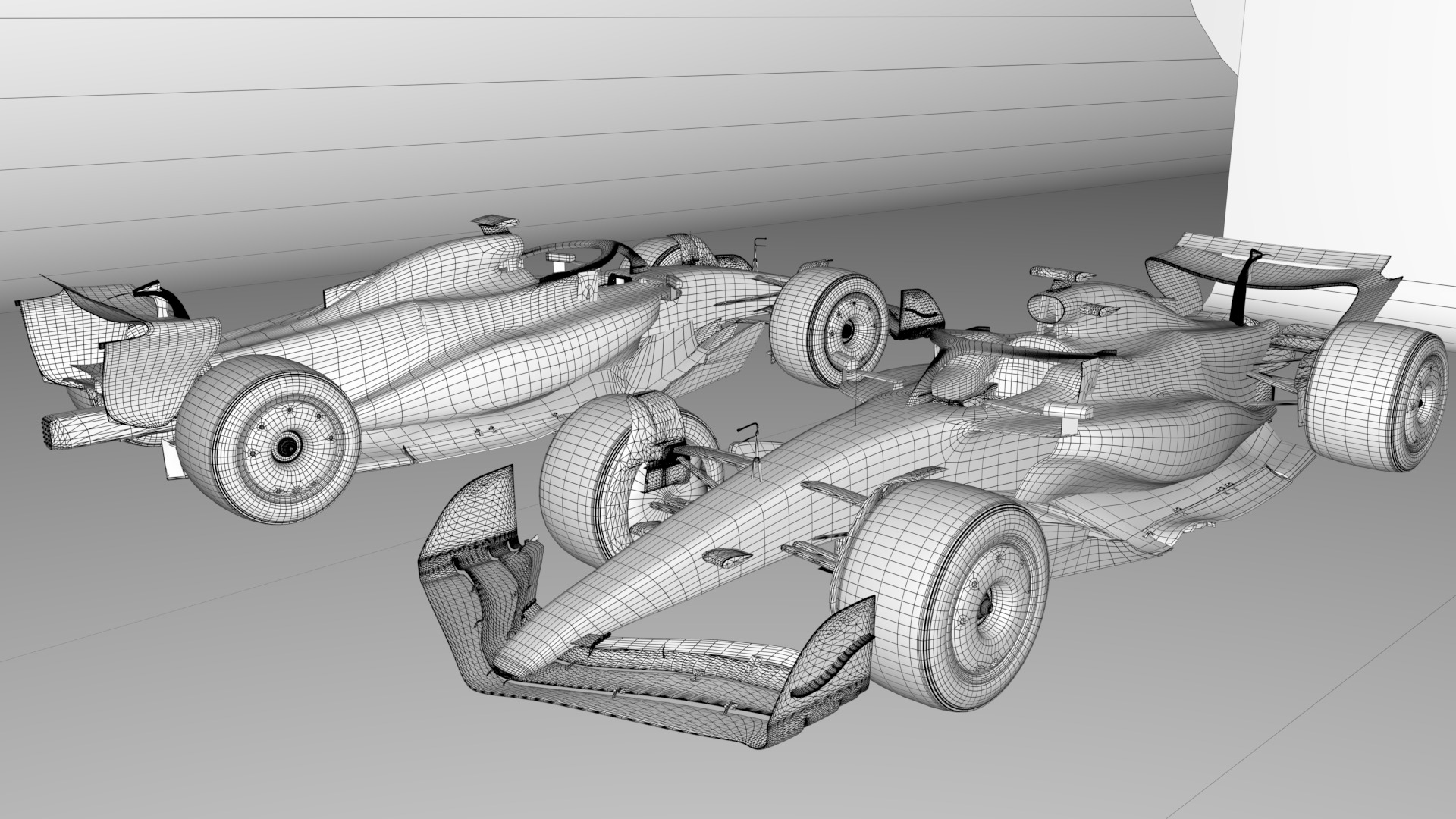Select the foreground car's rear wing
This screenshot has height=819, width=1456.
coord(1274,281)
